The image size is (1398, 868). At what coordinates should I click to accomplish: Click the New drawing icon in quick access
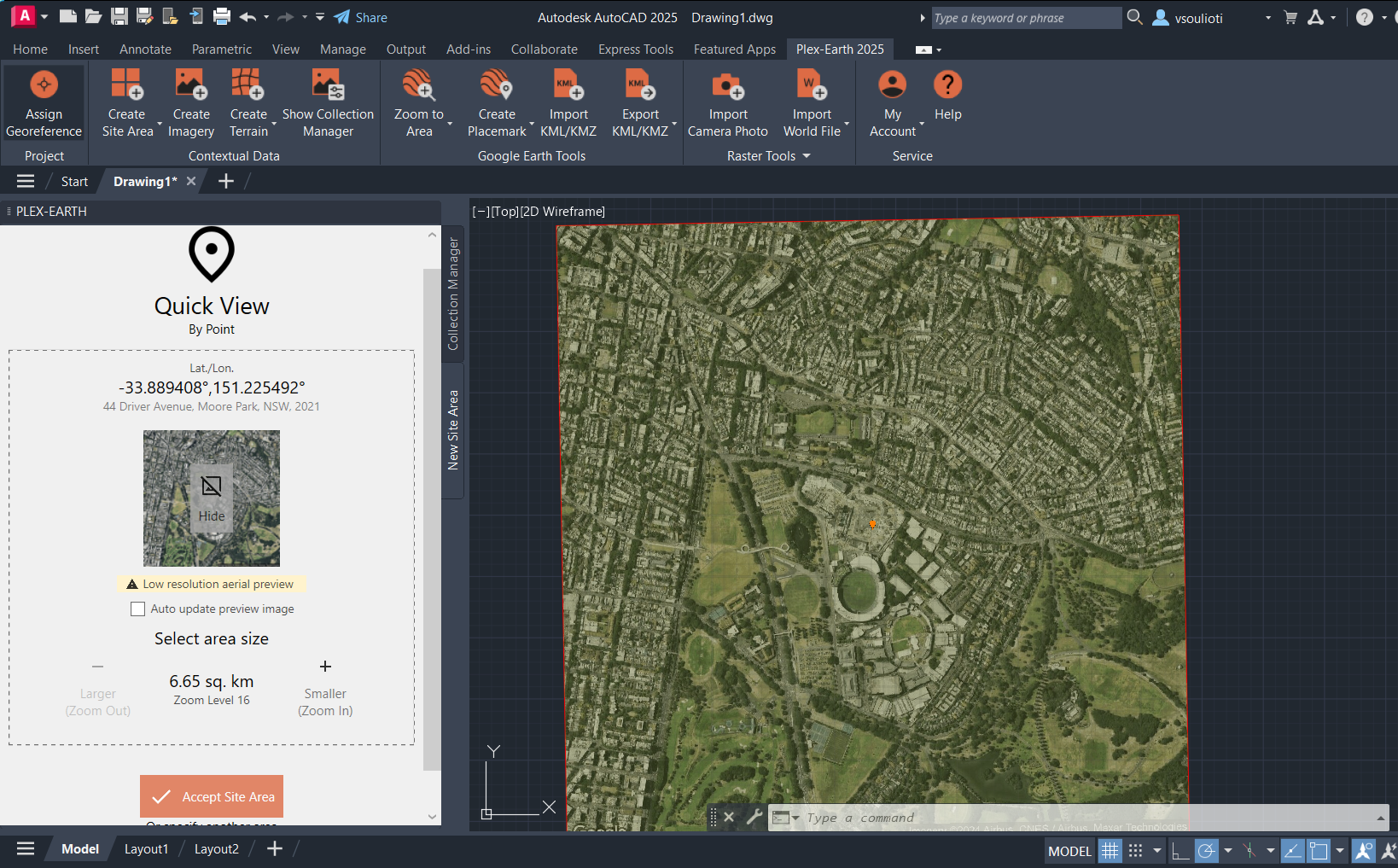pos(68,16)
